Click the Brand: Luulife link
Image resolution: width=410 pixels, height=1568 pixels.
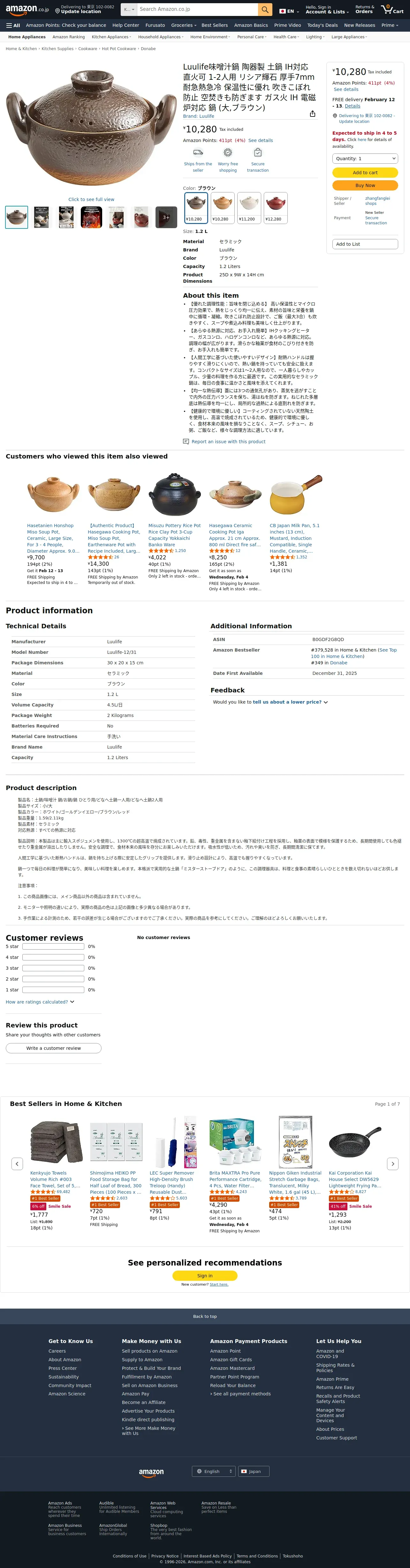tap(199, 116)
